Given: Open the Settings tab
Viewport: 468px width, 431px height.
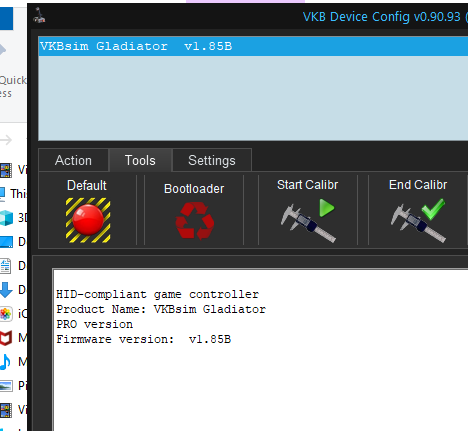Looking at the screenshot, I should (212, 160).
